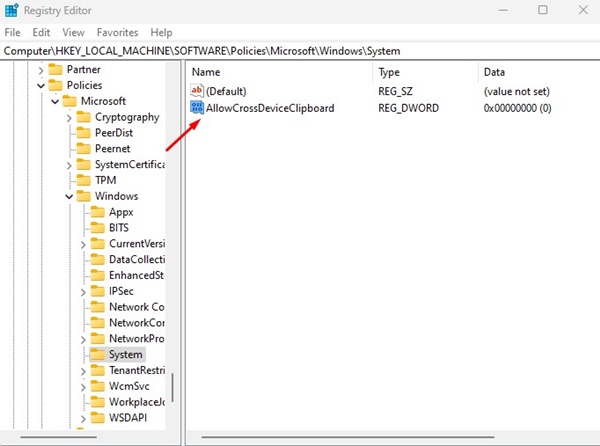
Task: Expand the WSDAPI key chevron
Action: coord(83,418)
